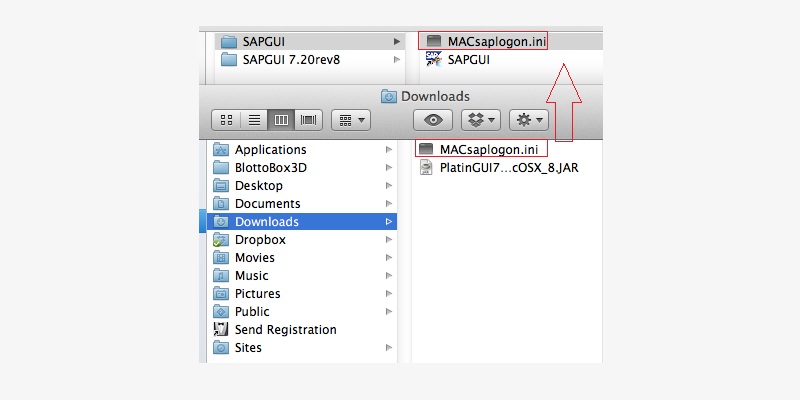Select the SAPGUI 7.20rev8 folder
800x400 pixels.
pos(310,60)
